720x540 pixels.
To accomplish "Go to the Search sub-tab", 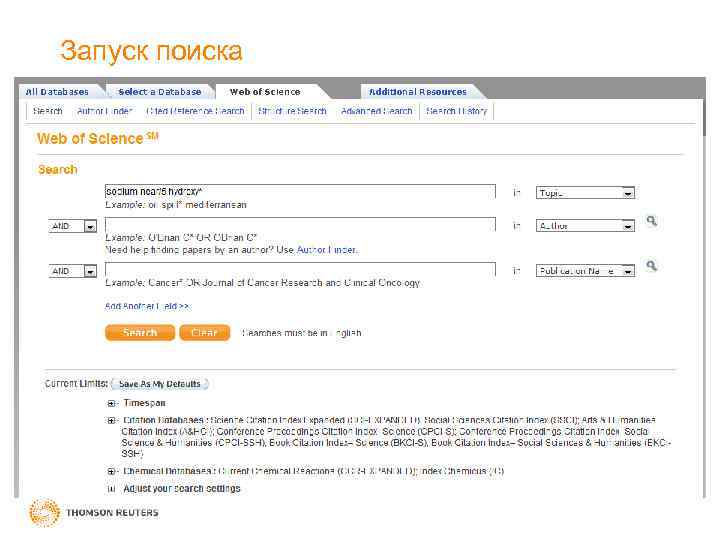I will click(48, 111).
